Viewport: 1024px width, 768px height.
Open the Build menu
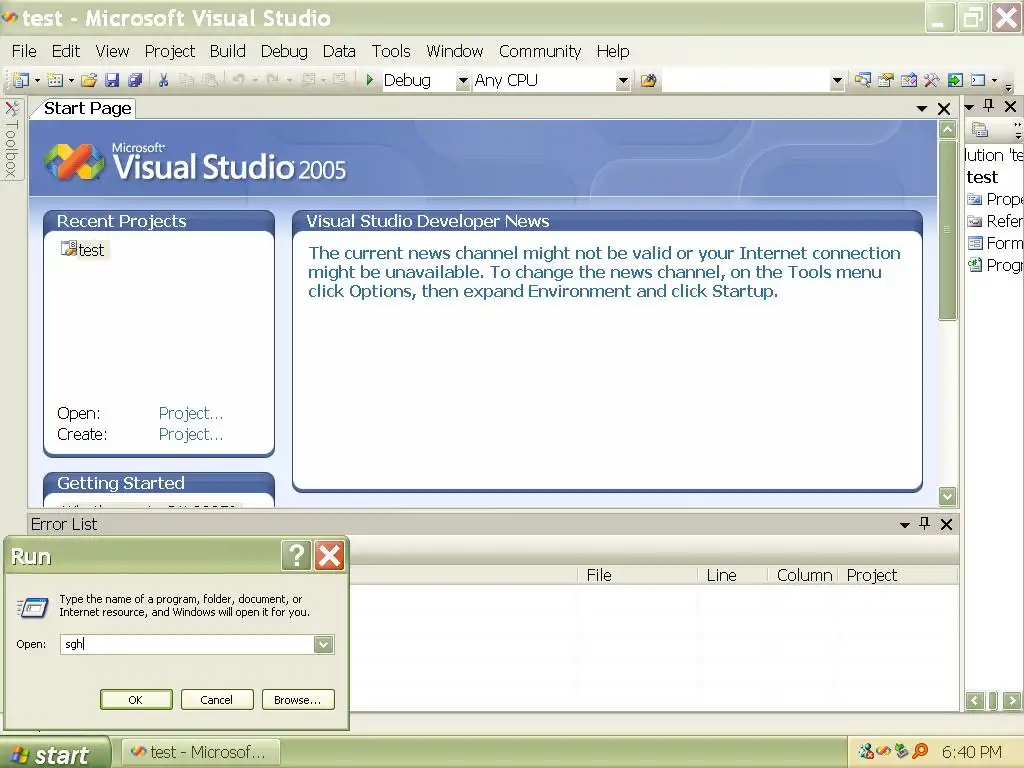coord(227,51)
